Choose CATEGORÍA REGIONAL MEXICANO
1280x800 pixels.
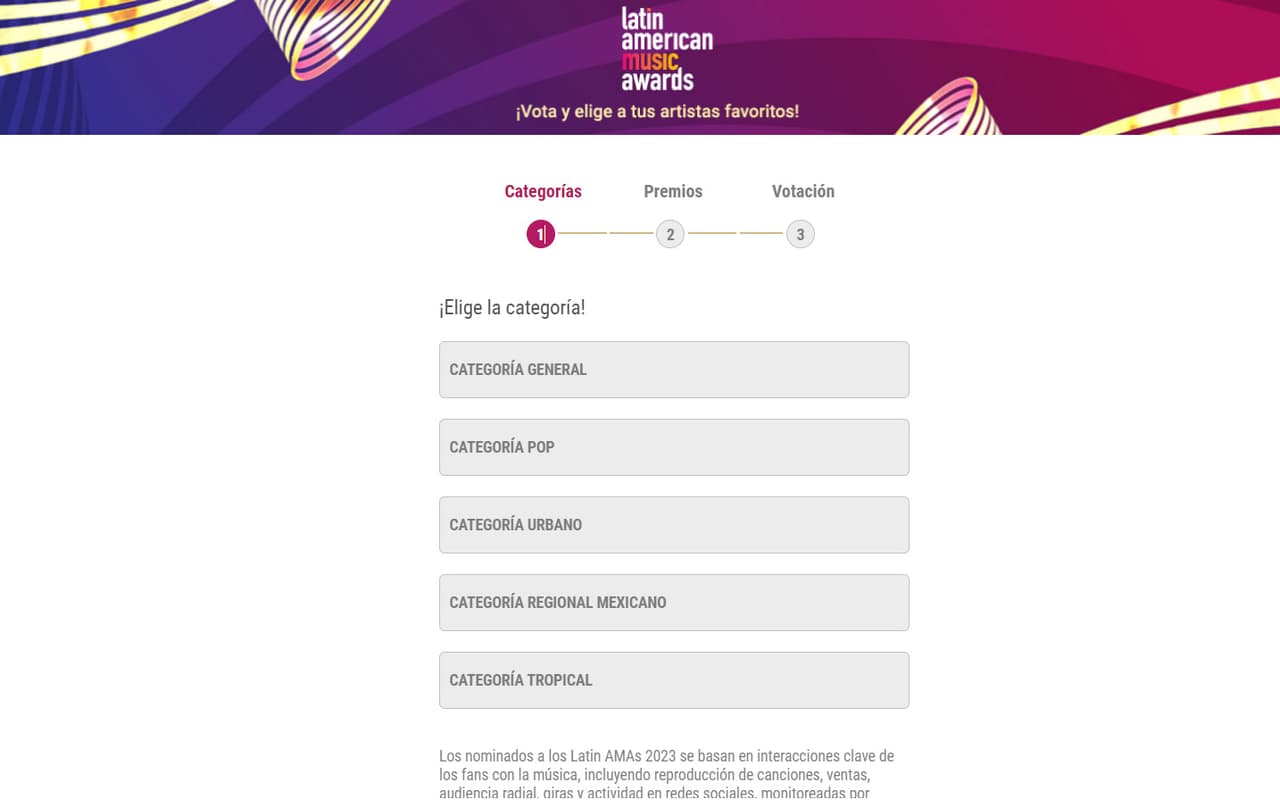tap(674, 603)
